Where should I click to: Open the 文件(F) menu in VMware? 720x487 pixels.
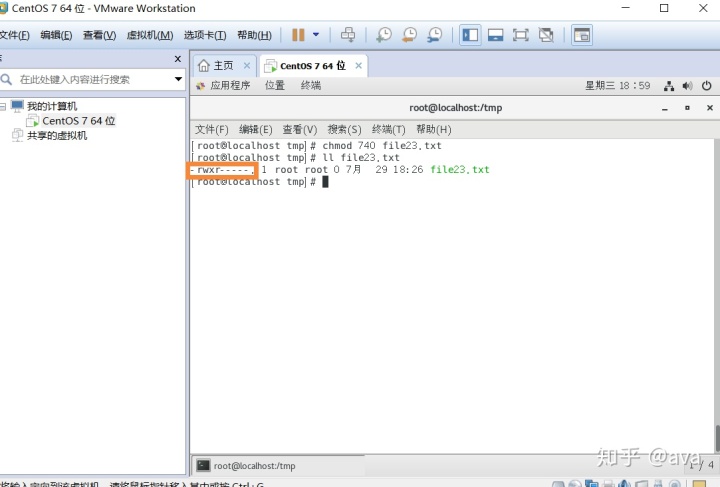coord(14,35)
